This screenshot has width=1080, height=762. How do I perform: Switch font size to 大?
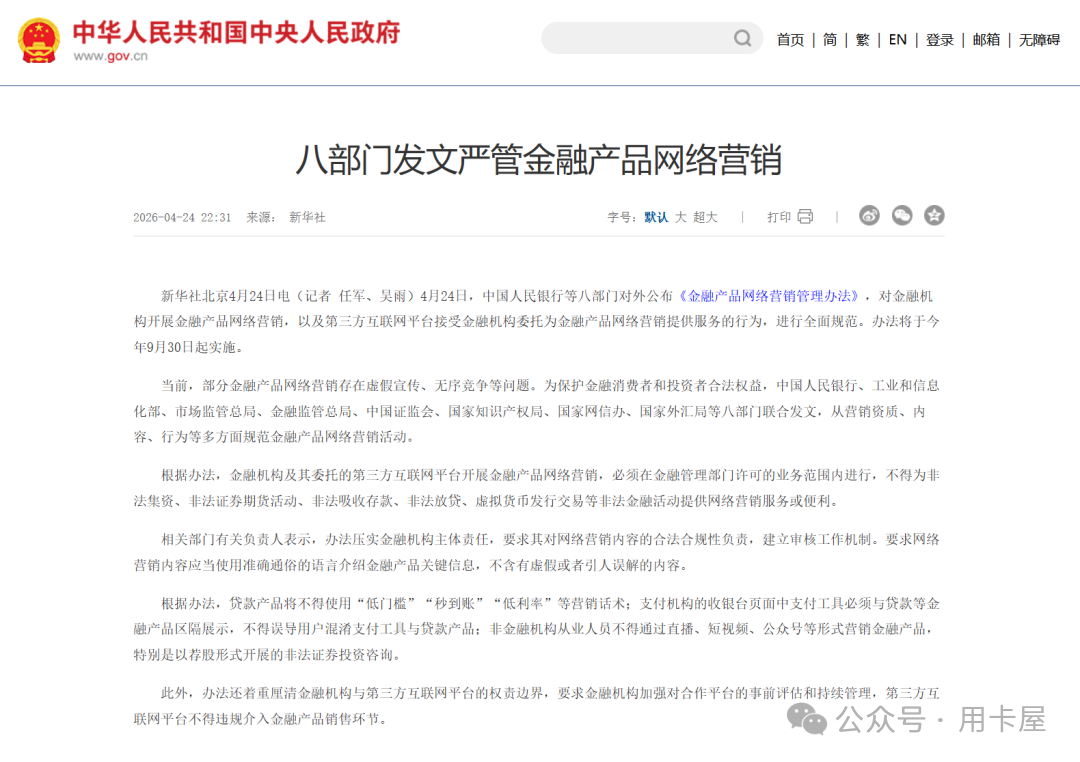pyautogui.click(x=679, y=216)
